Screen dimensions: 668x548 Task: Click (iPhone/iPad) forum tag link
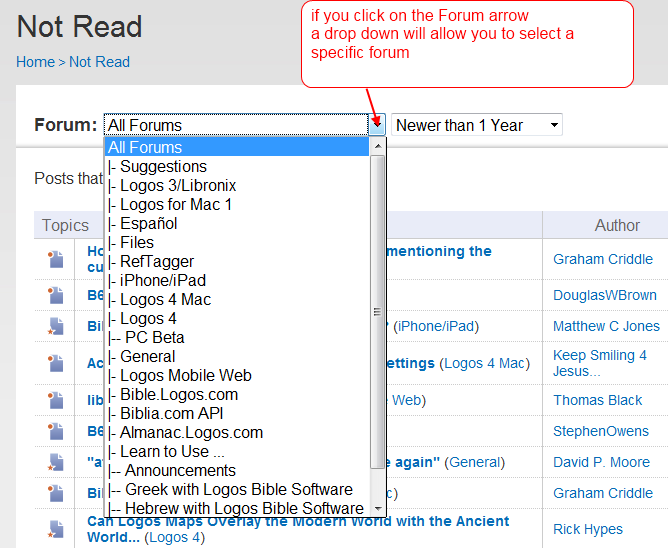pos(436,326)
